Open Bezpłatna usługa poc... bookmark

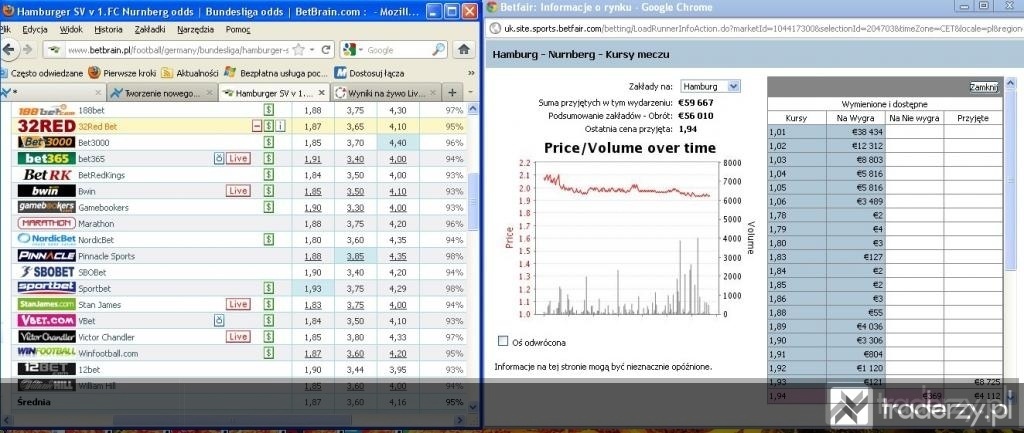[x=276, y=73]
